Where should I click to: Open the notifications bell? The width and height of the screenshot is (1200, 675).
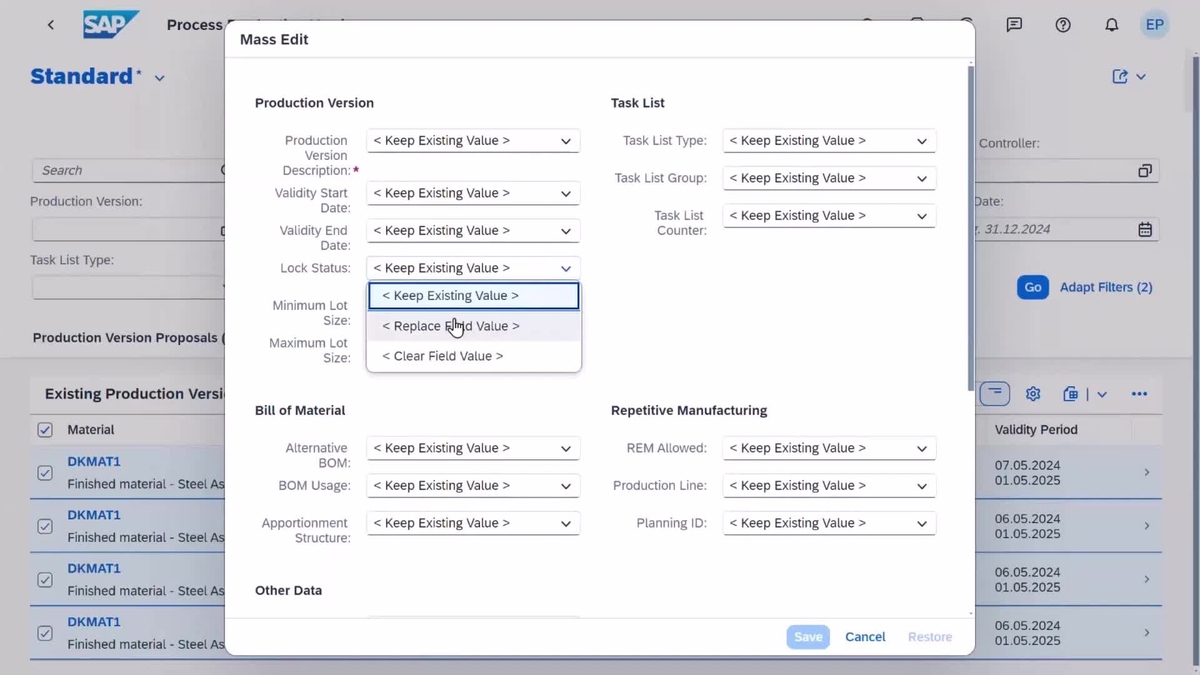pos(1111,25)
